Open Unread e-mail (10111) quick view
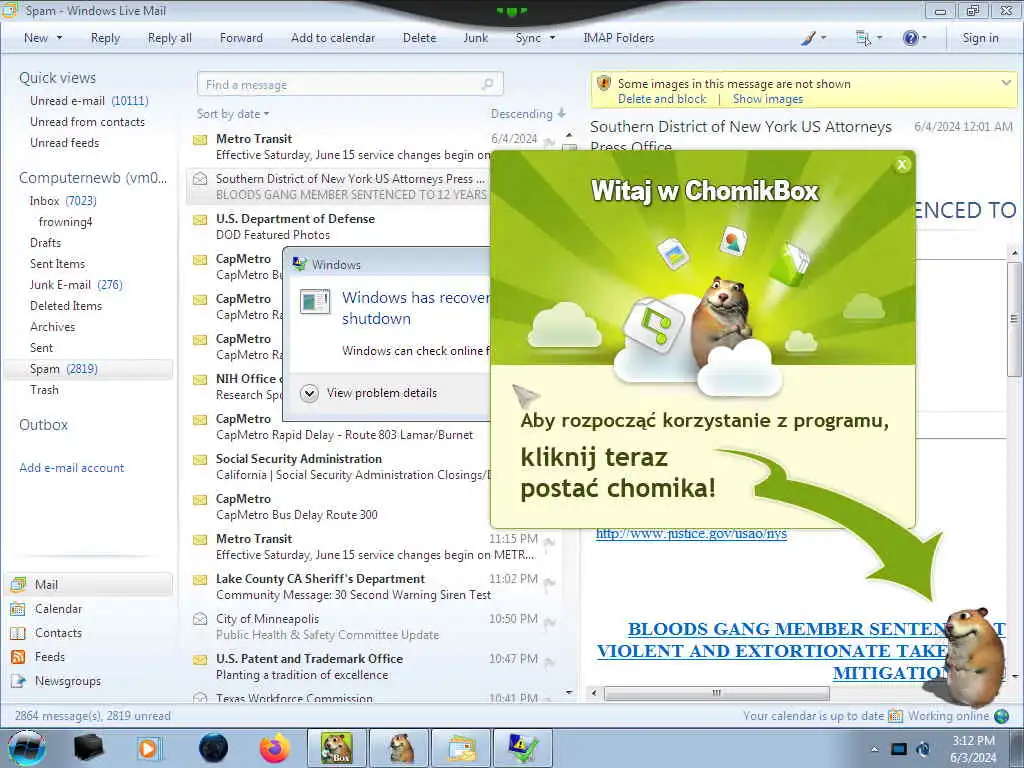The width and height of the screenshot is (1024, 768). pos(89,101)
